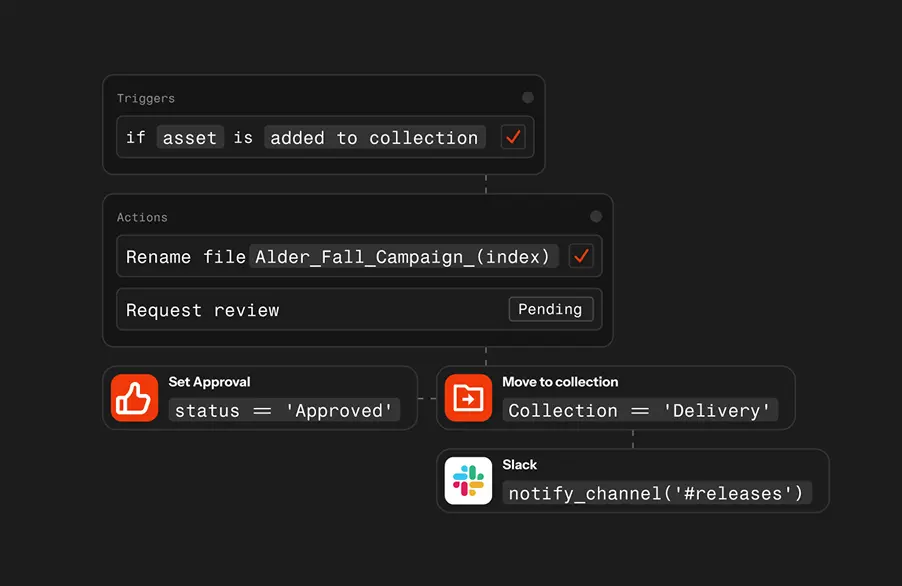Click the 'is' keyword in trigger
902x586 pixels.
243,137
